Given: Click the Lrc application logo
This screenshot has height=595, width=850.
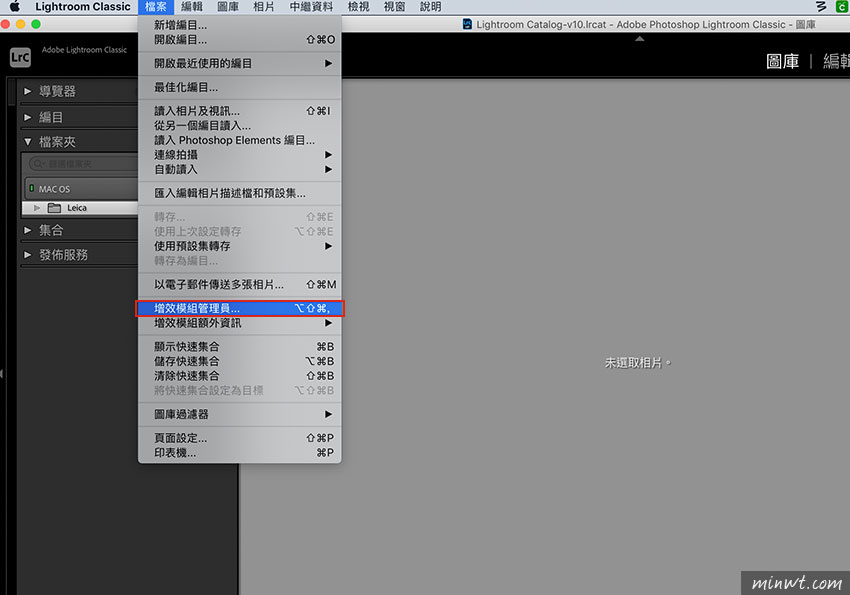Looking at the screenshot, I should click(20, 57).
